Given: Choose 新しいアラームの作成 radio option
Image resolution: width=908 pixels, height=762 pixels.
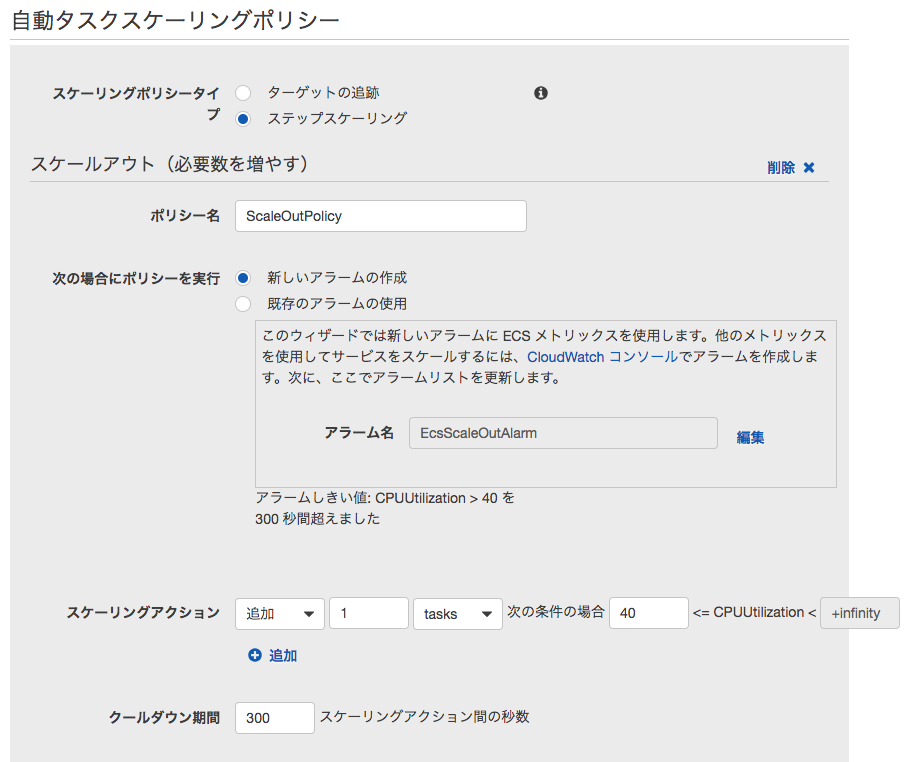Looking at the screenshot, I should pos(243,278).
